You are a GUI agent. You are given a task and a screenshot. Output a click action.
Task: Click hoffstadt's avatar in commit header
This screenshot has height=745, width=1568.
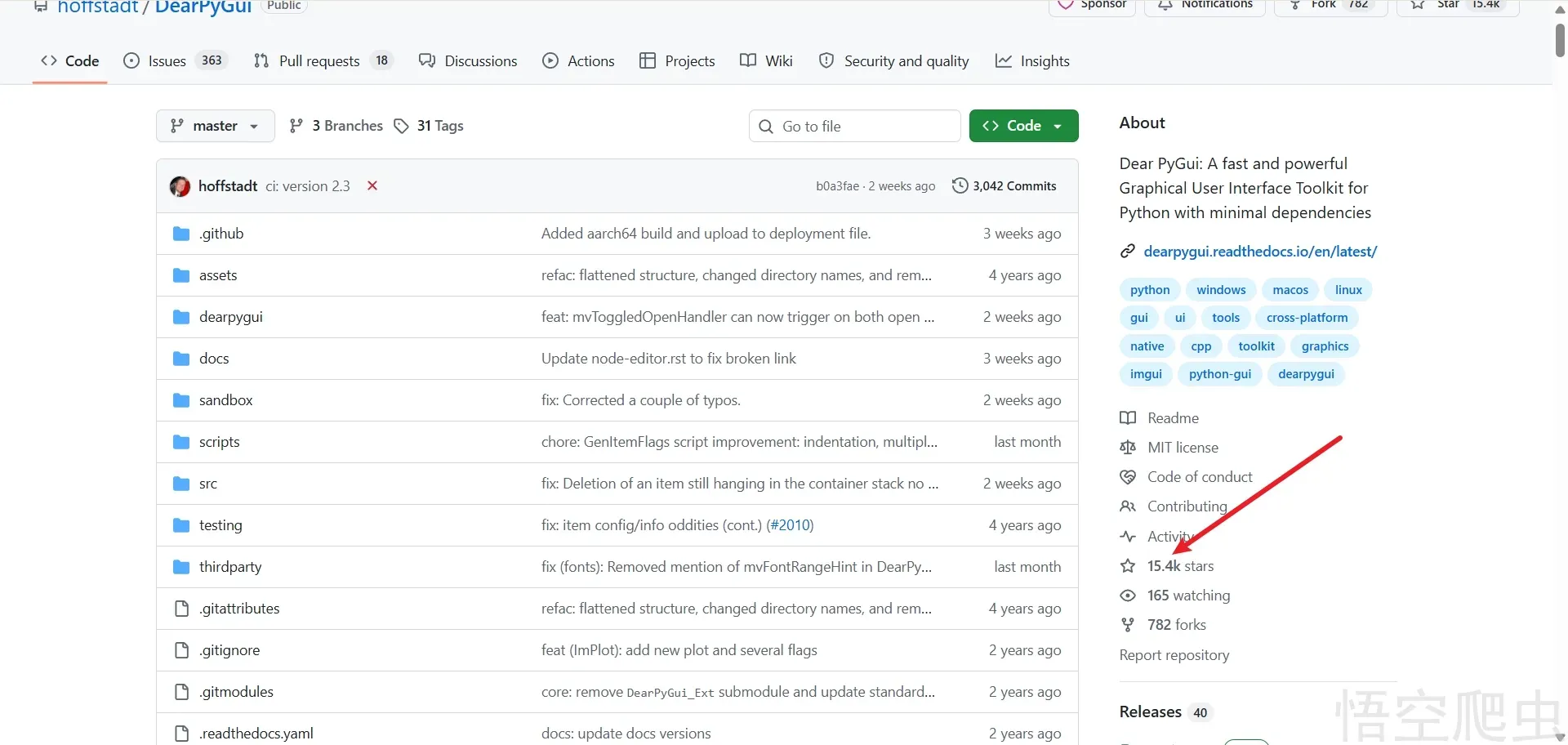(180, 186)
